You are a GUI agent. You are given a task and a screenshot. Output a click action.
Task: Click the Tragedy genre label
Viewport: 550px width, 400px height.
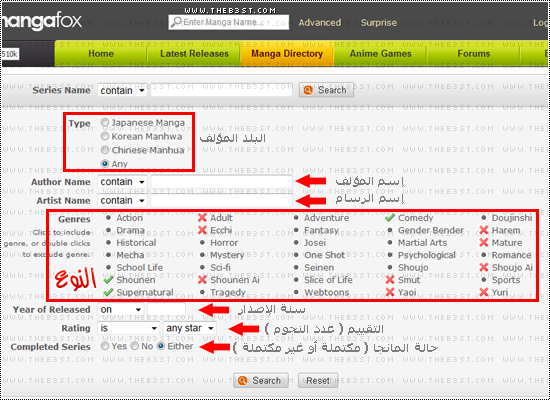(228, 293)
